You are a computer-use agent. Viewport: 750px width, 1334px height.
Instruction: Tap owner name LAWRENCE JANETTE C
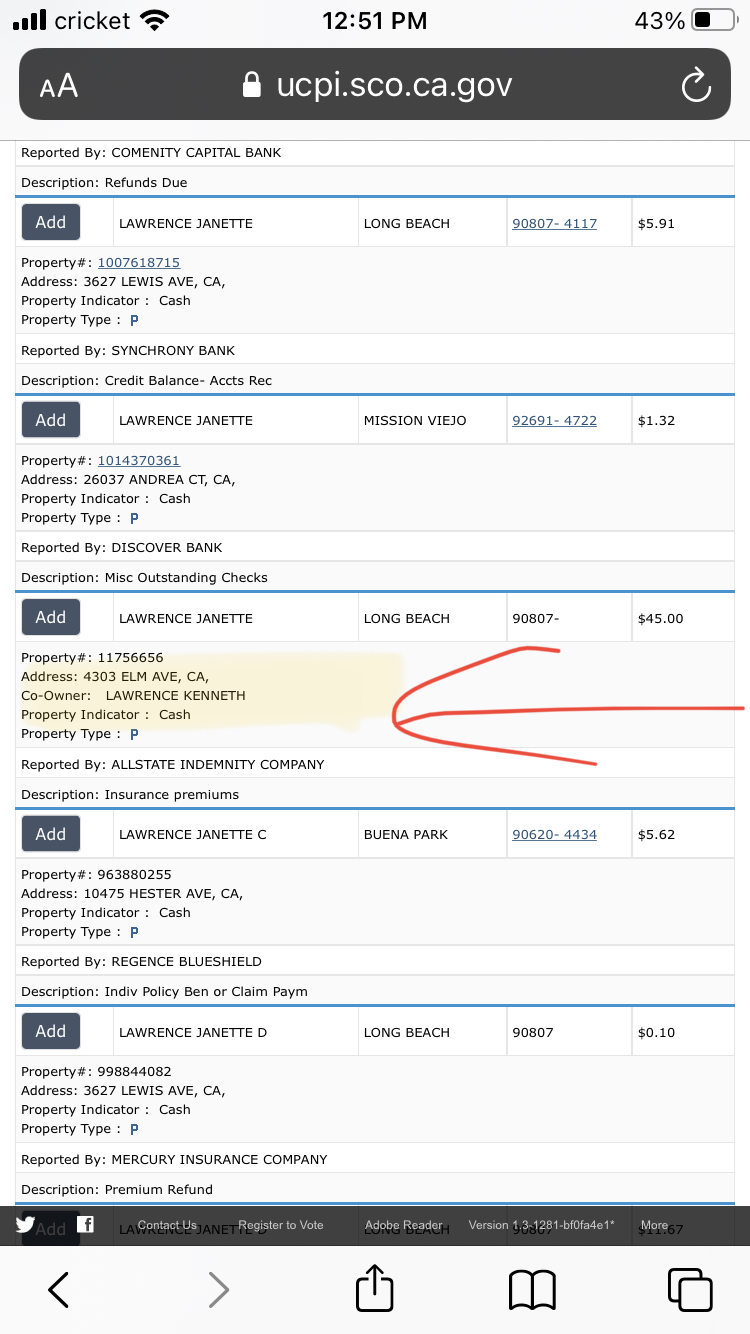point(193,834)
